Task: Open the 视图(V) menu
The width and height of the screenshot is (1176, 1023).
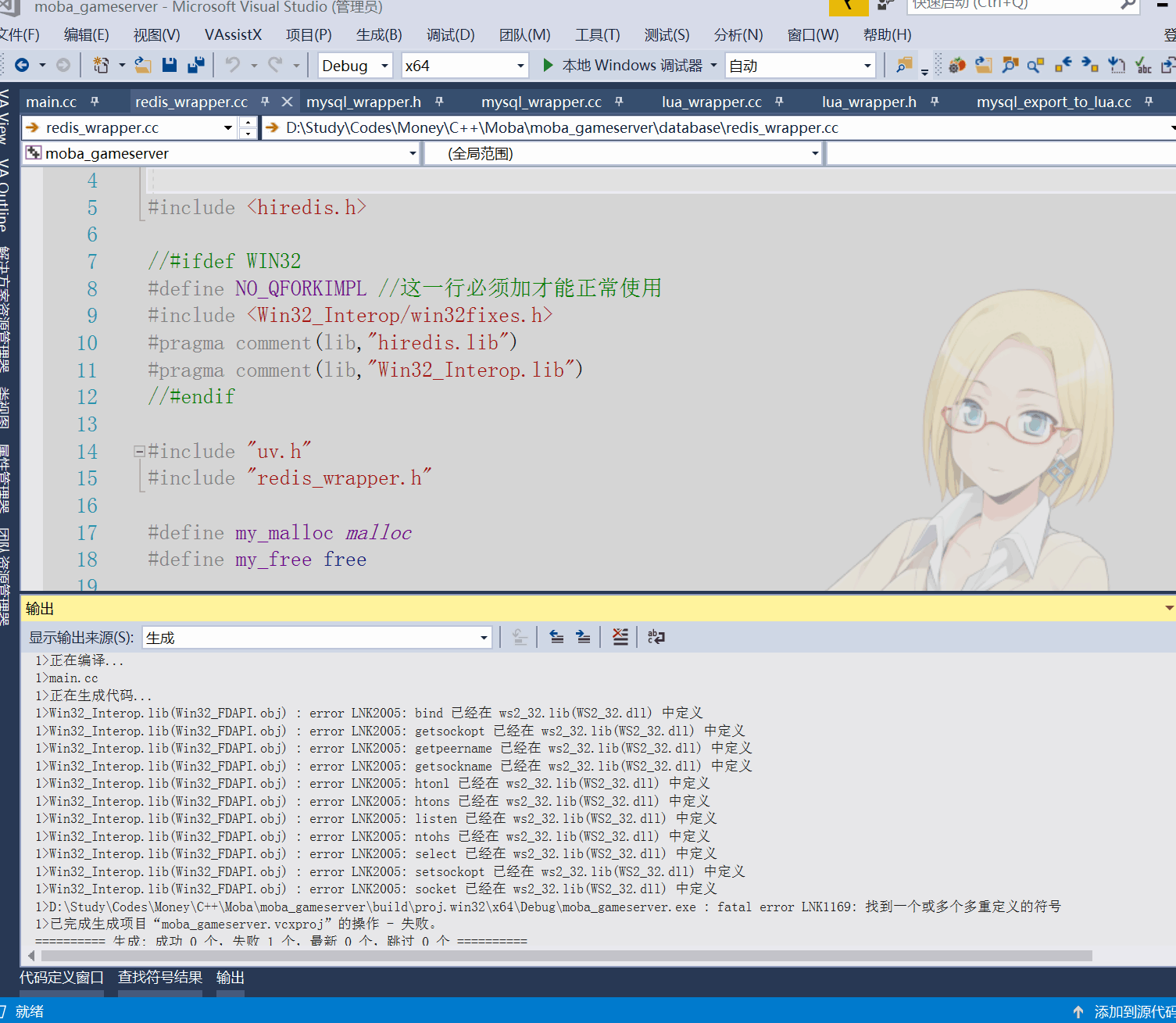Action: [x=156, y=35]
